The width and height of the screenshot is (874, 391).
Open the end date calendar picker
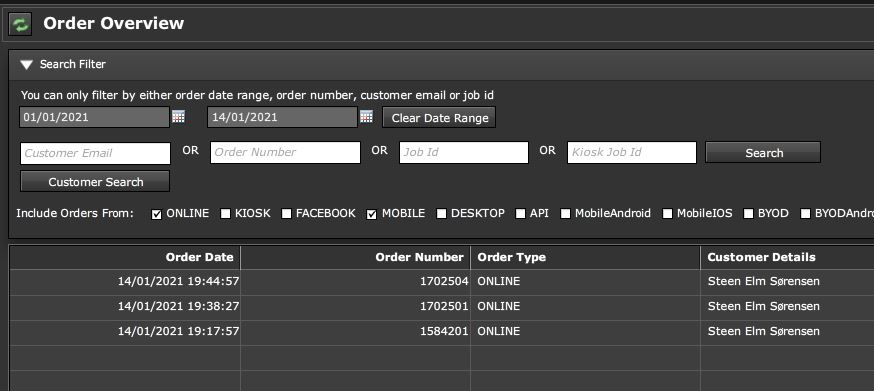tap(366, 117)
